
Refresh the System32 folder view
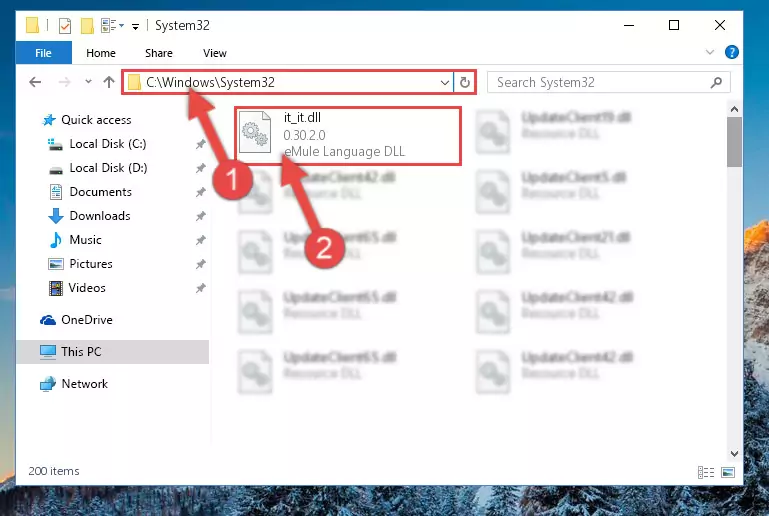coord(465,82)
